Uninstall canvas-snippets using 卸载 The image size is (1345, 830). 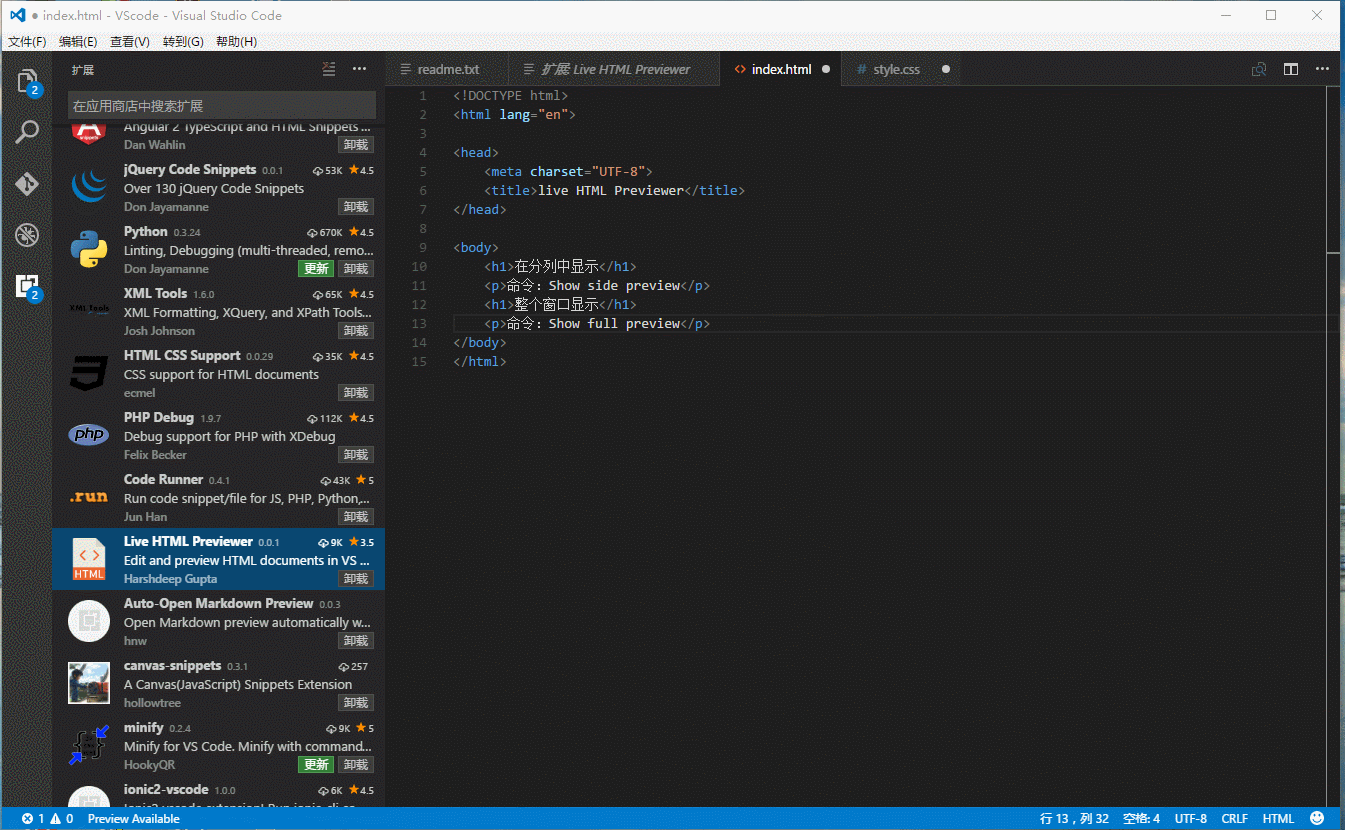[x=355, y=703]
